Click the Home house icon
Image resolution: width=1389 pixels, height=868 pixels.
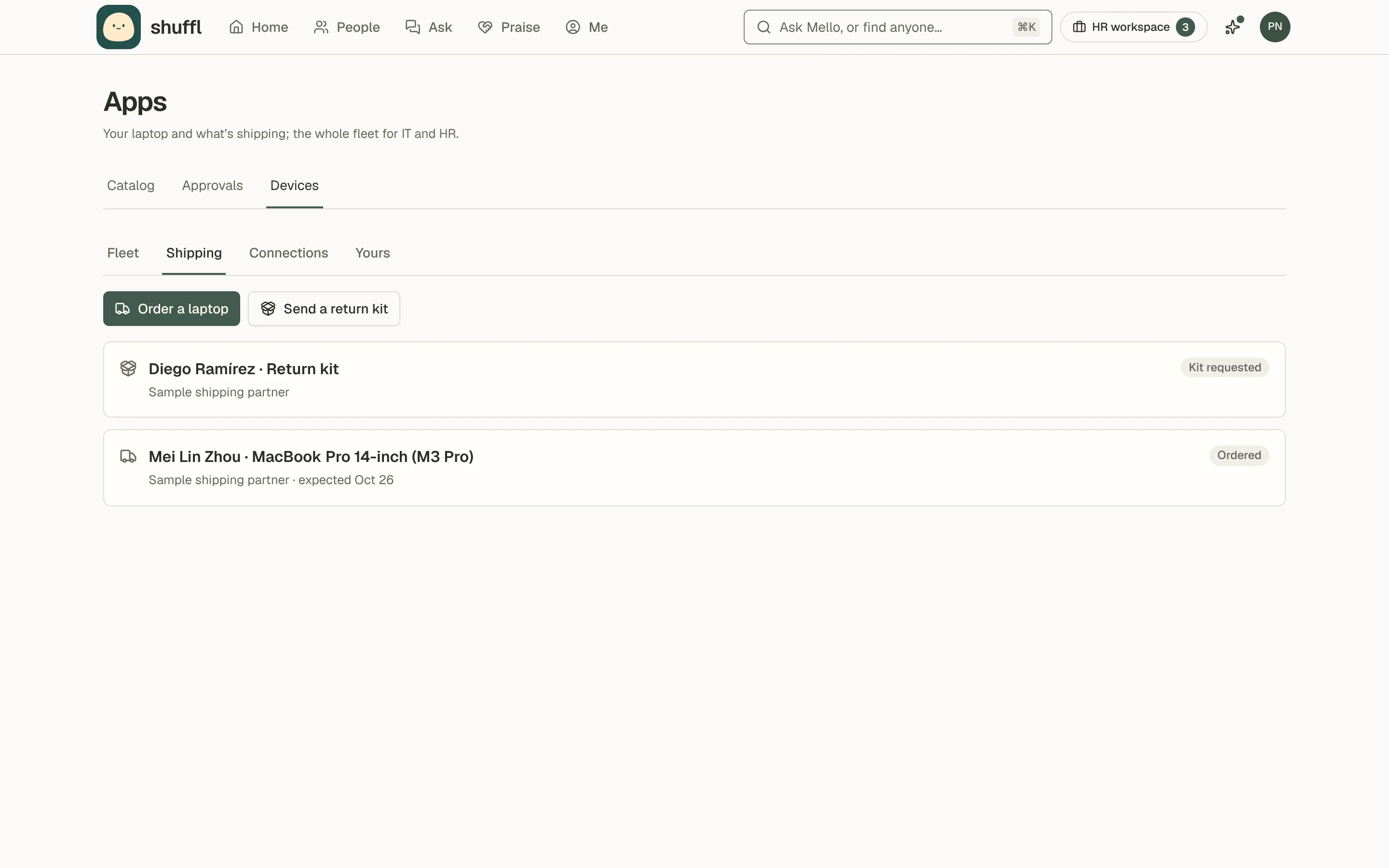click(x=236, y=27)
